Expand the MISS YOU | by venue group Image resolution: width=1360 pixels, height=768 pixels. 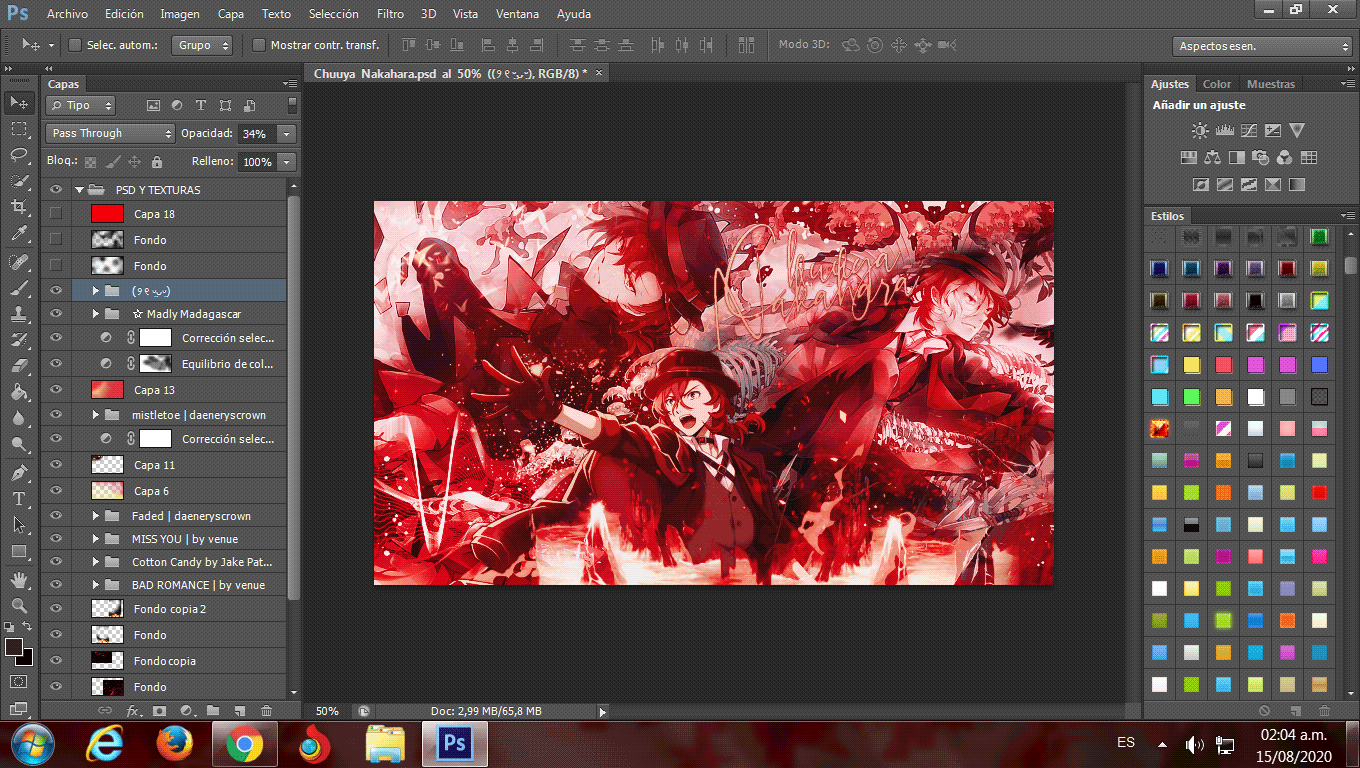(x=96, y=539)
